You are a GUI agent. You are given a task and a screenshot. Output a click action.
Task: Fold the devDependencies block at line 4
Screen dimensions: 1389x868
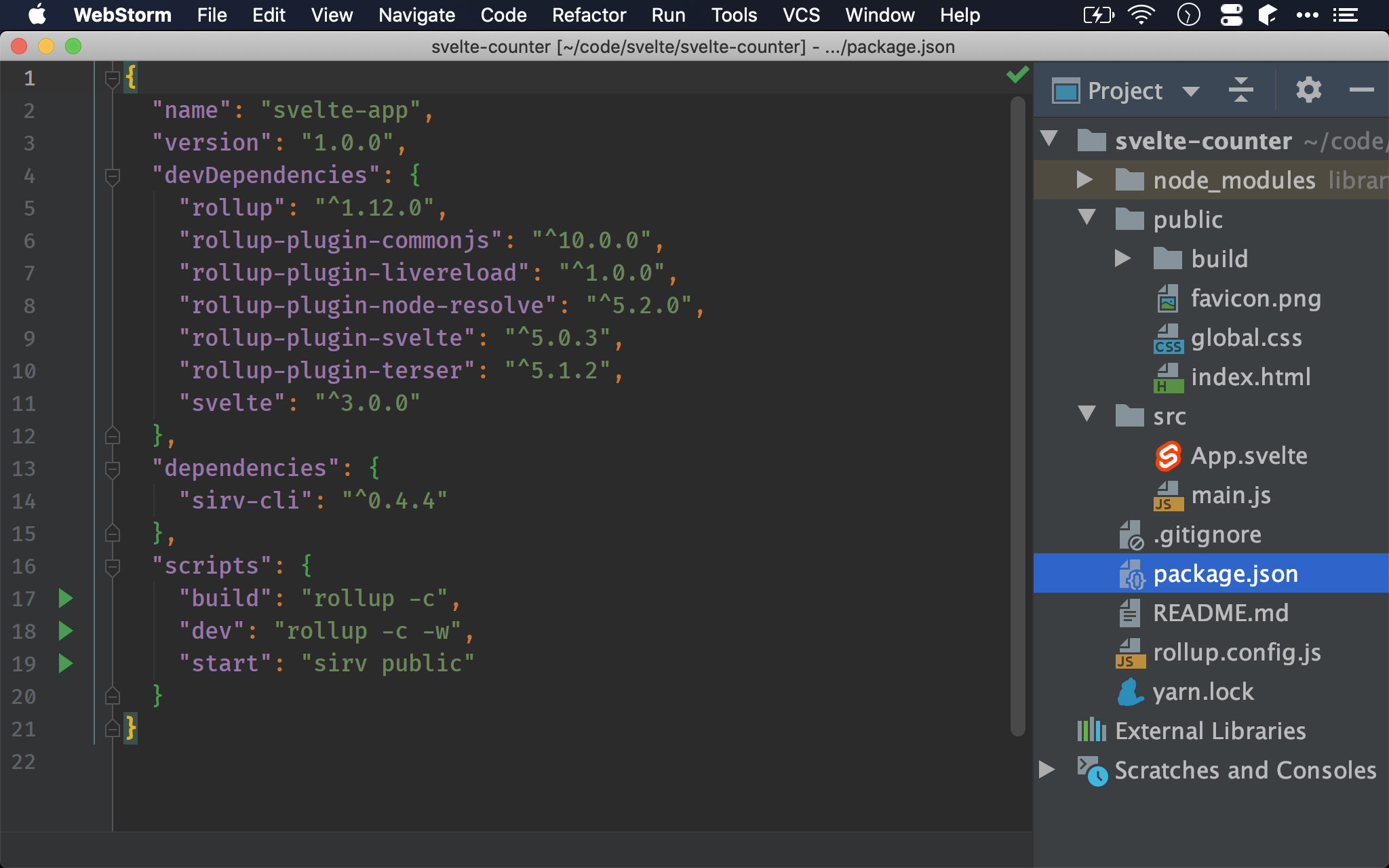tap(113, 176)
